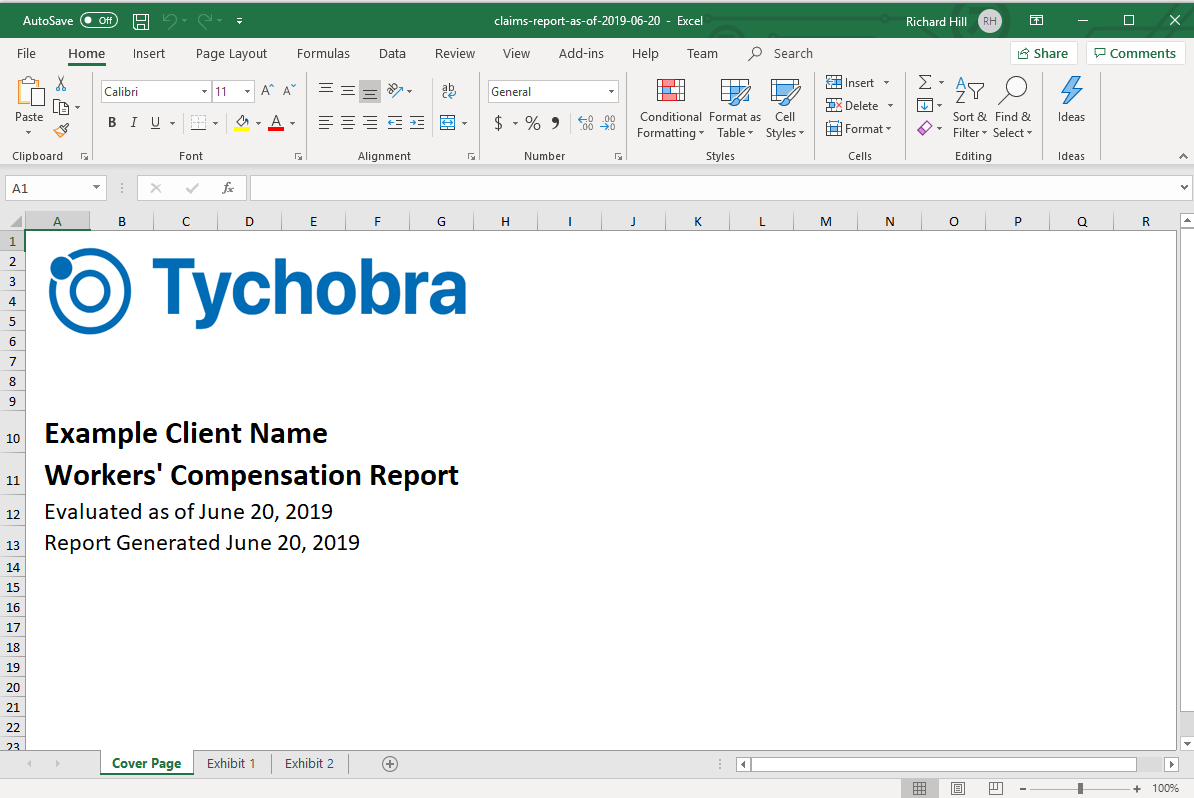Click the Insert Function fx icon
This screenshot has width=1194, height=798.
pyautogui.click(x=228, y=188)
